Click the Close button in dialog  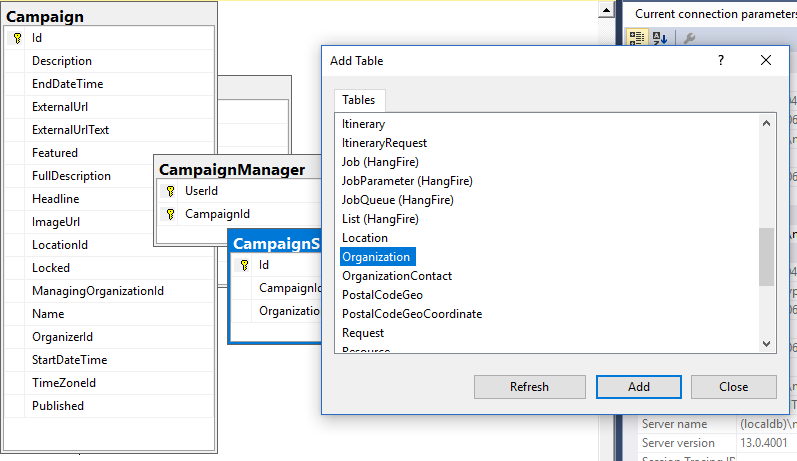(x=733, y=387)
